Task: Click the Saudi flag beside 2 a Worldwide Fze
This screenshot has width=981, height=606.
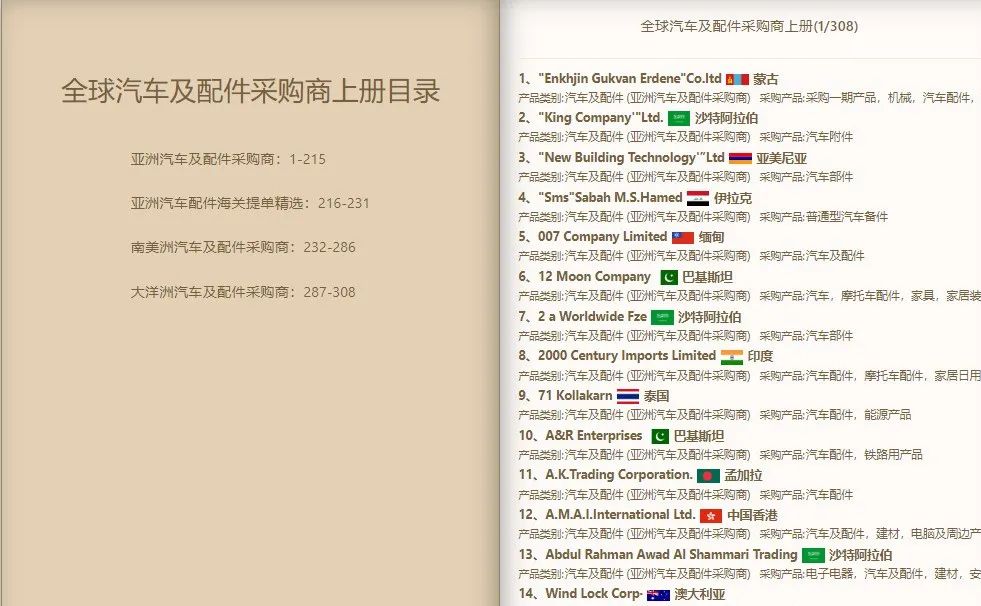Action: (662, 317)
